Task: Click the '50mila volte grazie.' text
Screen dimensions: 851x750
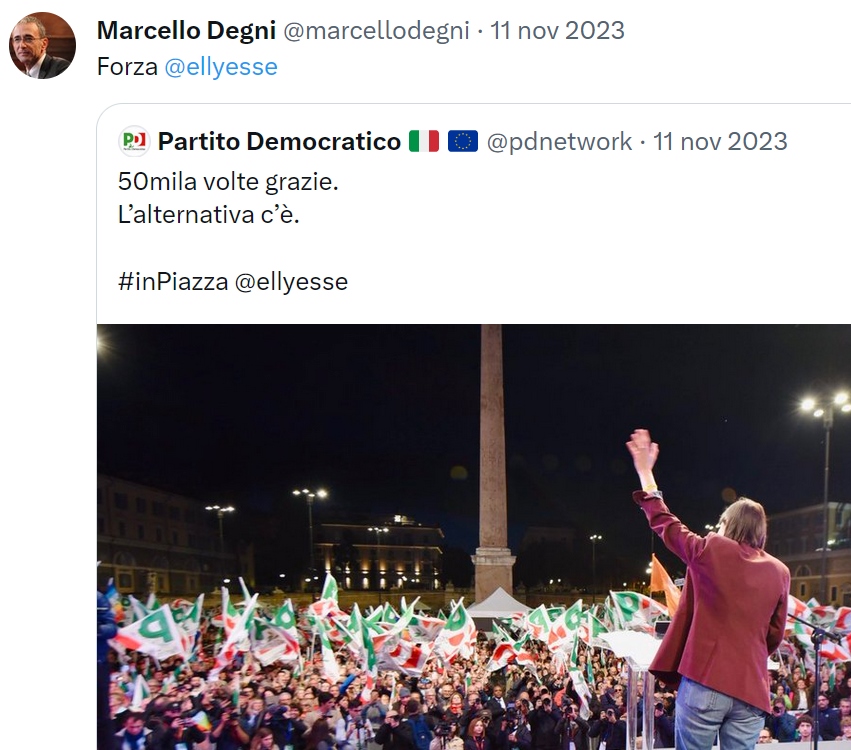Action: [228, 182]
